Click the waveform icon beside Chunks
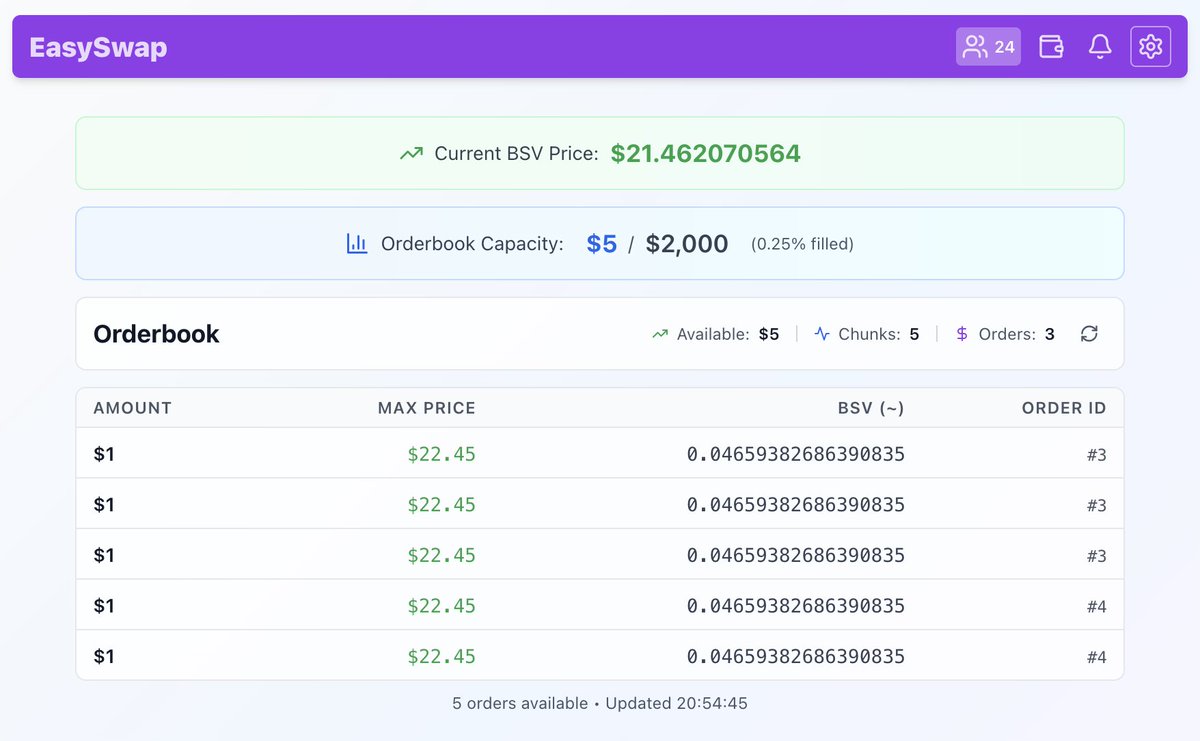Image resolution: width=1200 pixels, height=741 pixels. pos(820,333)
